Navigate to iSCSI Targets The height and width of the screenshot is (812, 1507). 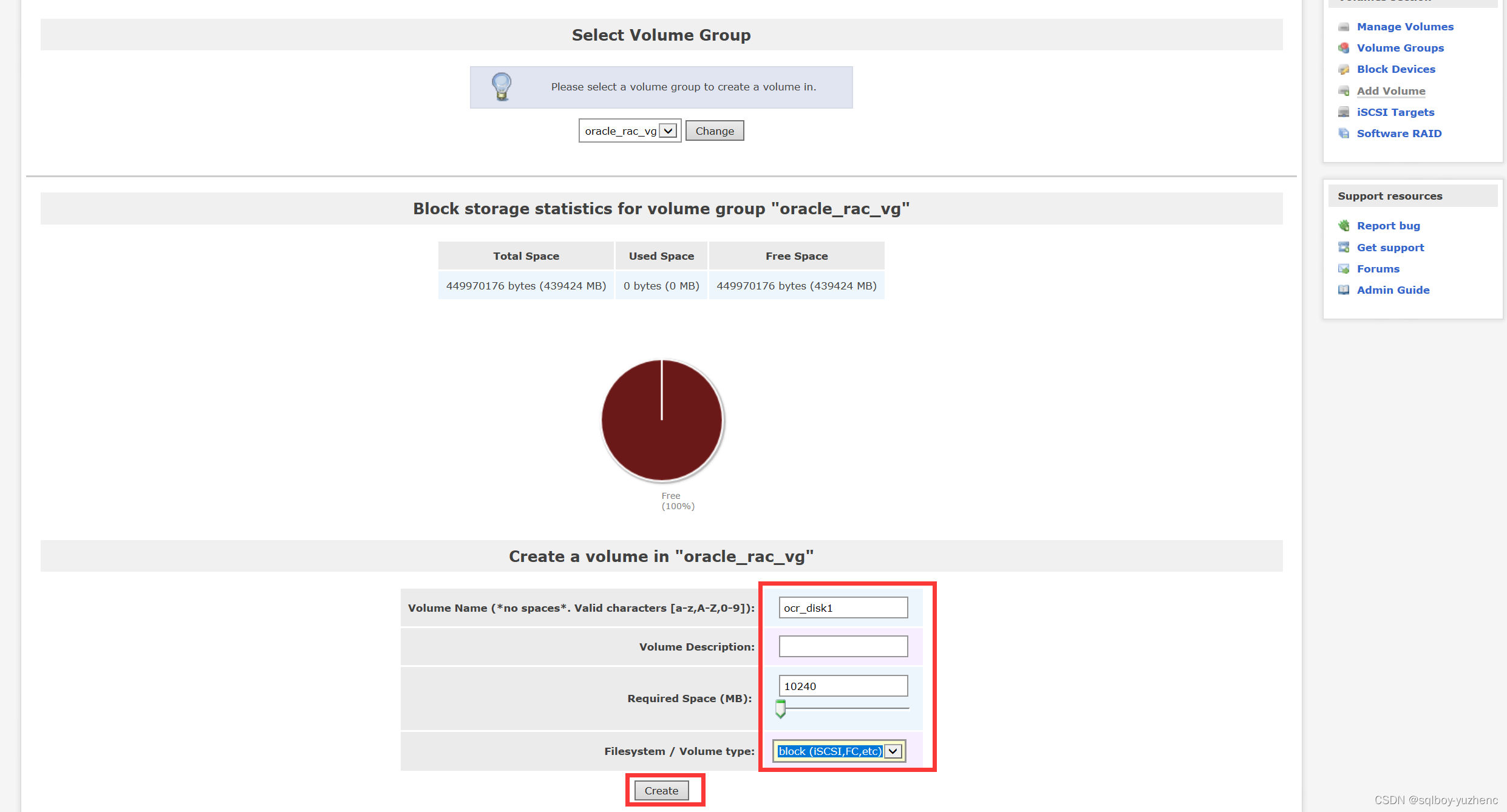(x=1395, y=112)
